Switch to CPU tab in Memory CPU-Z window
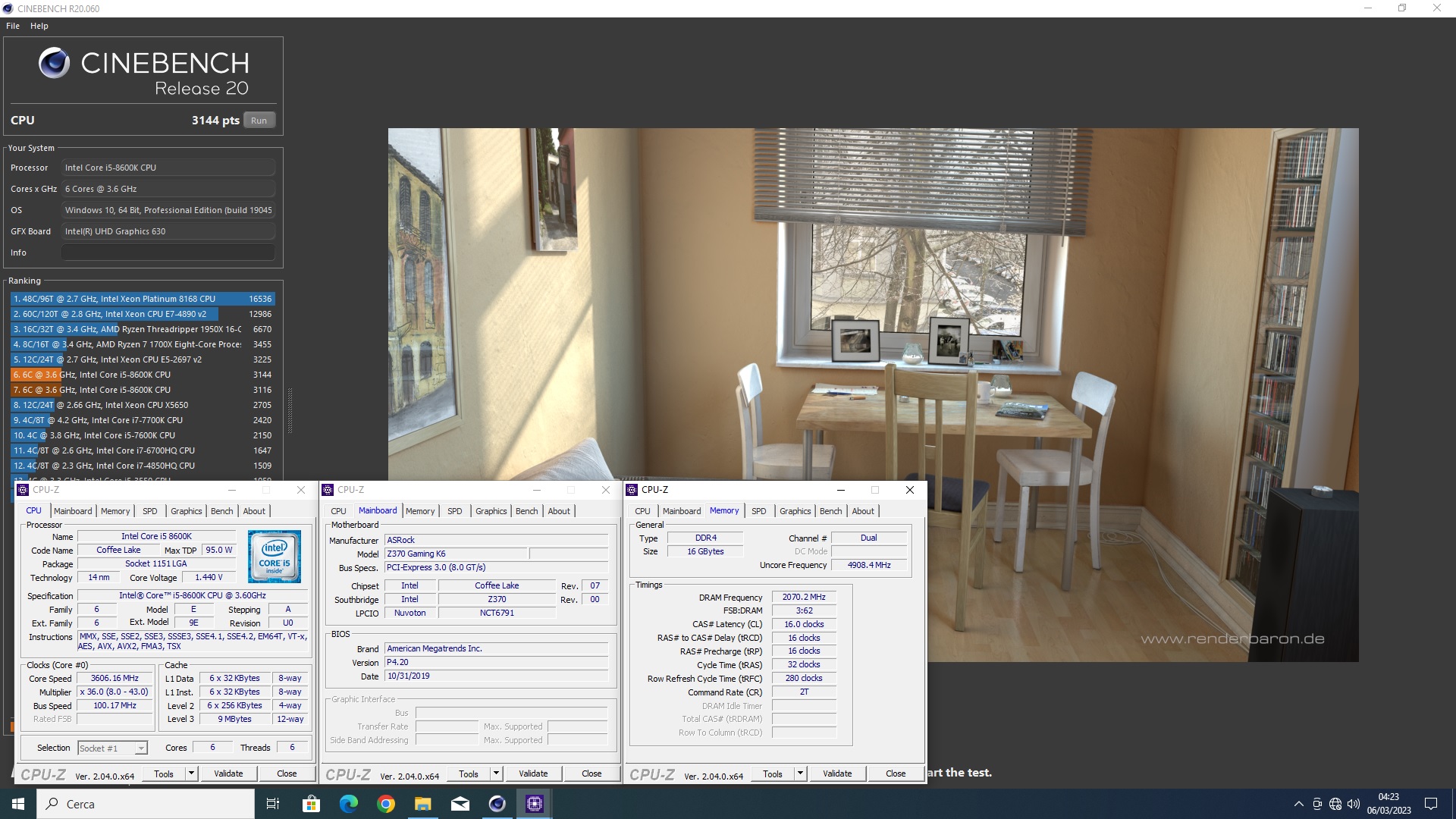This screenshot has width=1456, height=819. coord(642,511)
